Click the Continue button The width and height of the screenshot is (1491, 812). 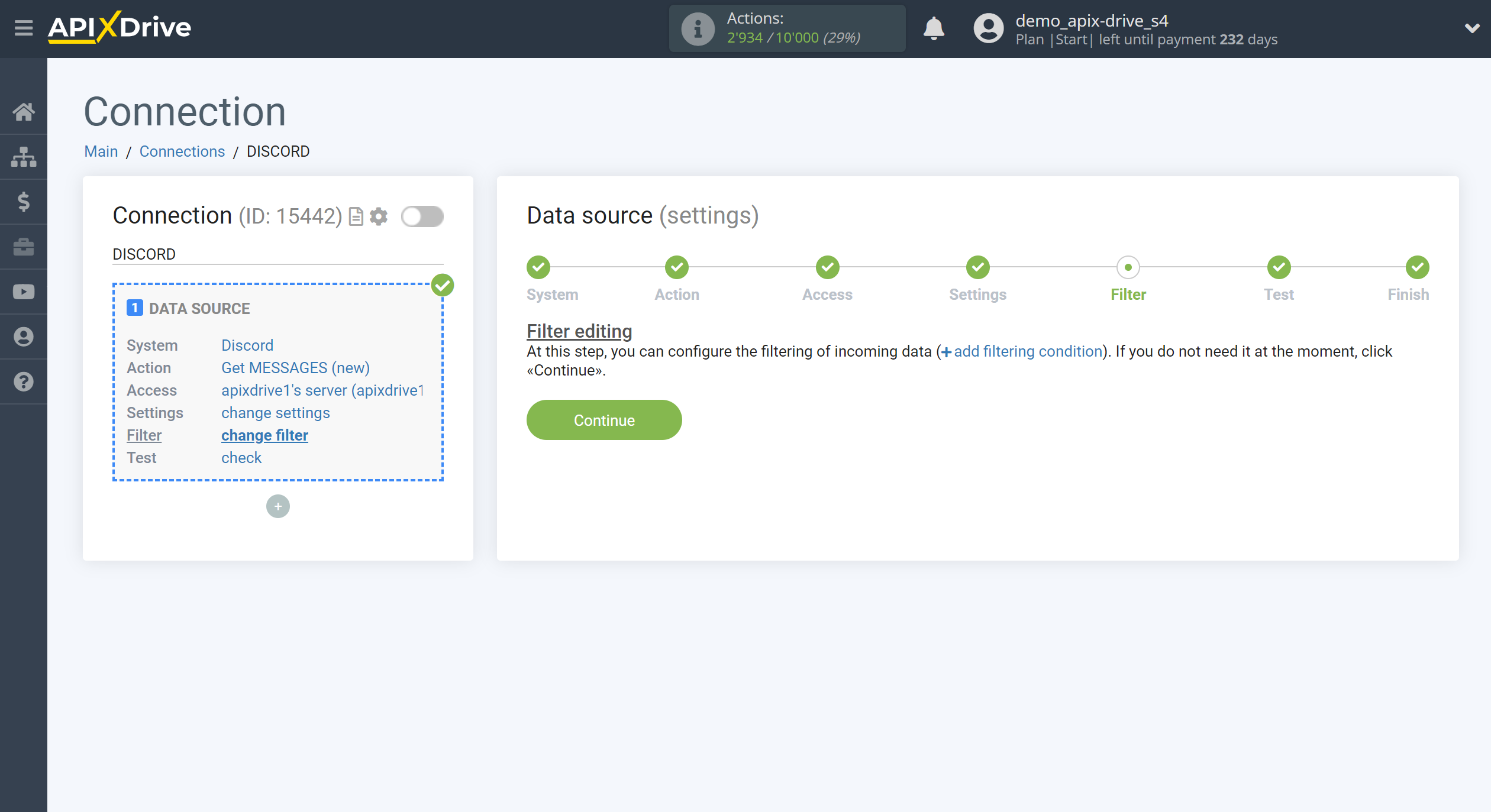[x=604, y=420]
